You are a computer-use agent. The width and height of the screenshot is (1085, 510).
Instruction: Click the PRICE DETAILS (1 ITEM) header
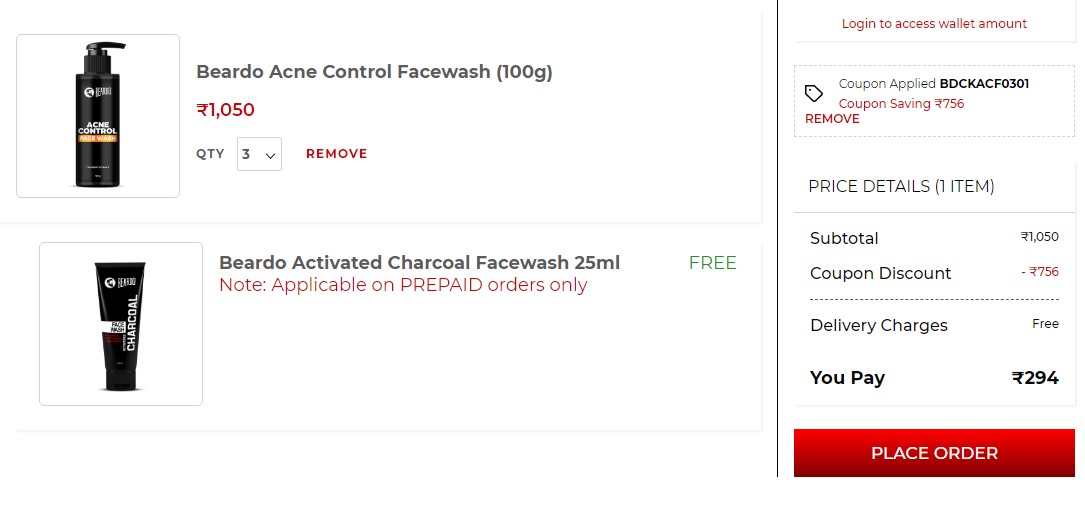(901, 186)
